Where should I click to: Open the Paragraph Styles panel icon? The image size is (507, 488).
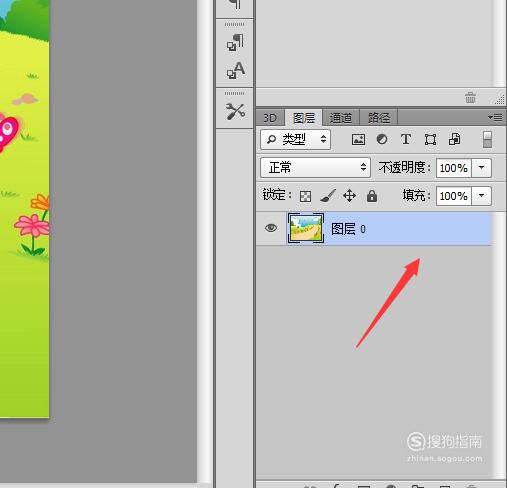pos(235,42)
